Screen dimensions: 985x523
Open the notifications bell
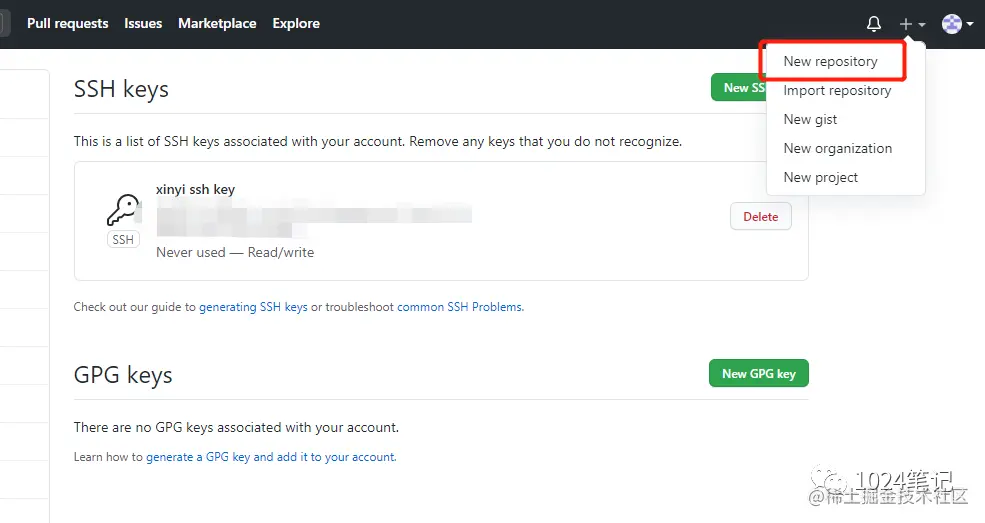point(874,24)
